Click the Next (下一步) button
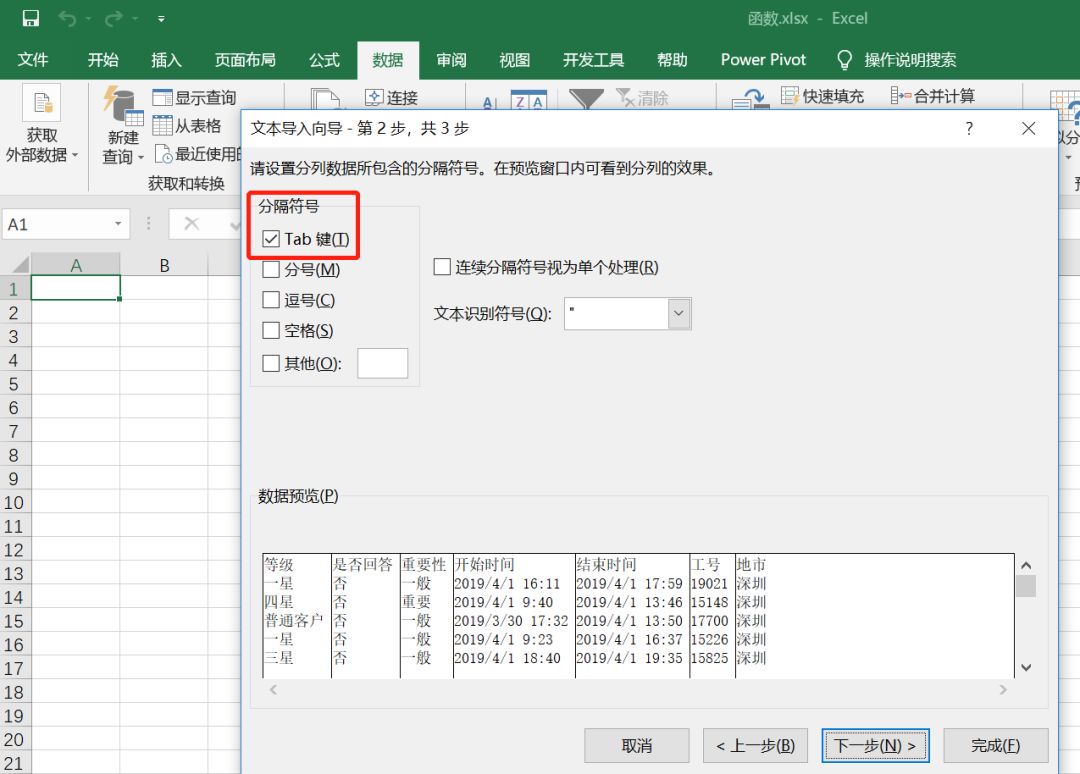The width and height of the screenshot is (1080, 774). (x=875, y=746)
